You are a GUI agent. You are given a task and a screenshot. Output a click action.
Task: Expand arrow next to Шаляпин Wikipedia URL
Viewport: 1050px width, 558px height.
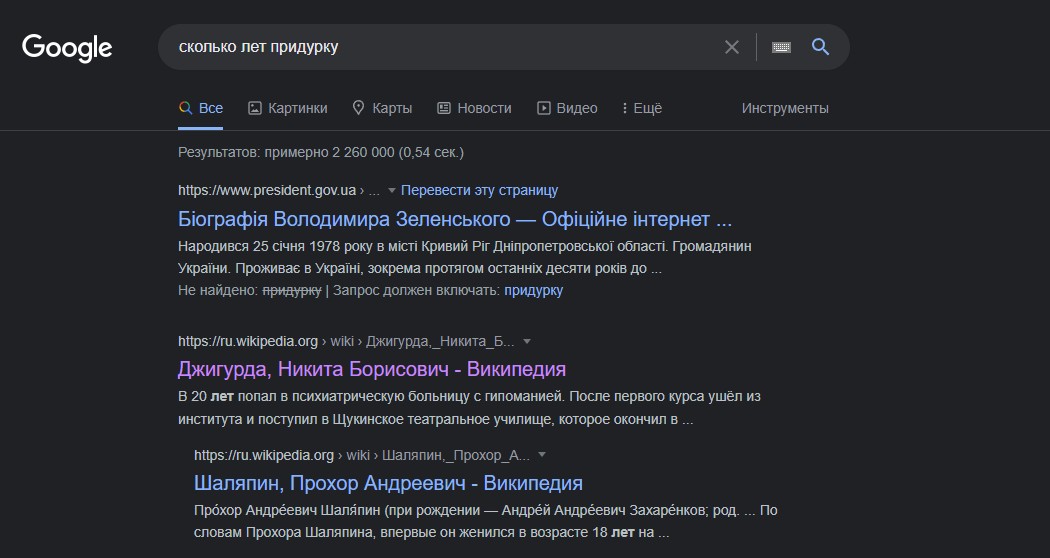click(x=542, y=455)
